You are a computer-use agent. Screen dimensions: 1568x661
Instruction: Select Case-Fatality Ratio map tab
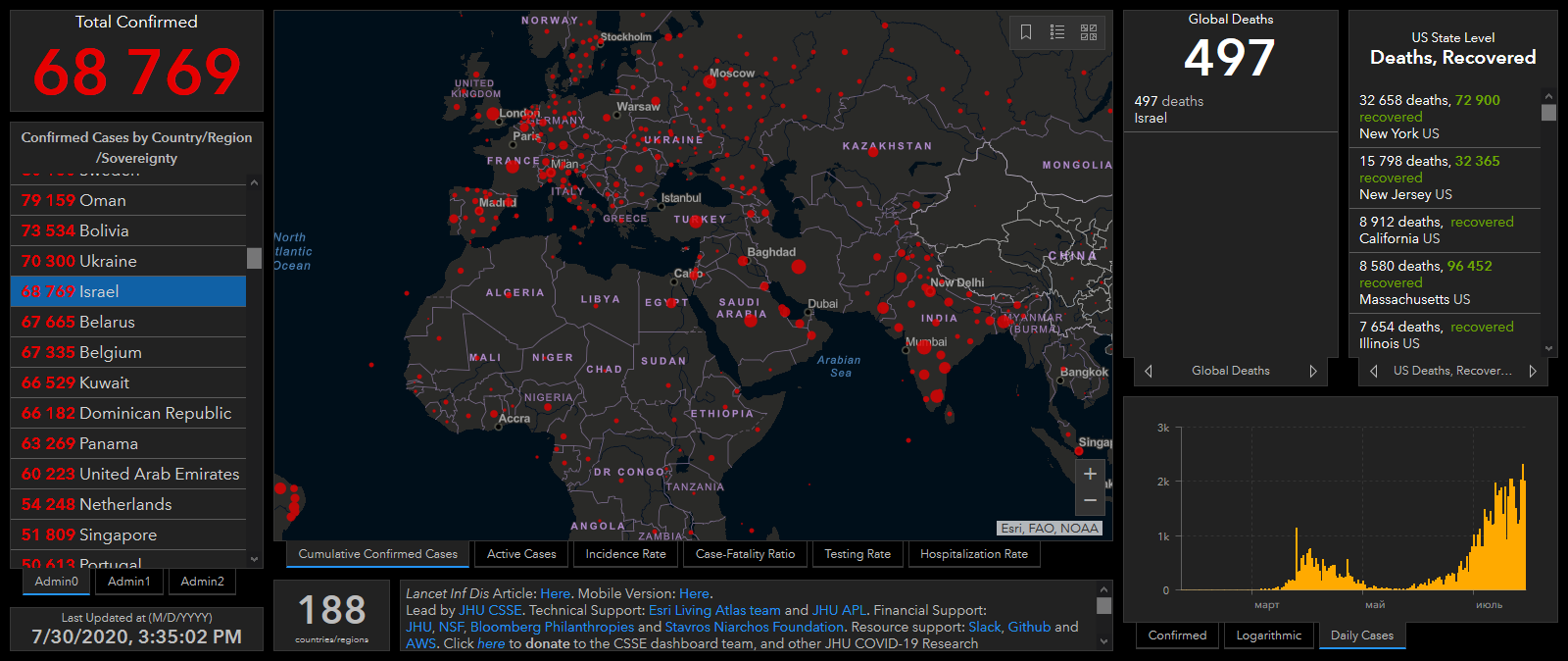point(745,554)
